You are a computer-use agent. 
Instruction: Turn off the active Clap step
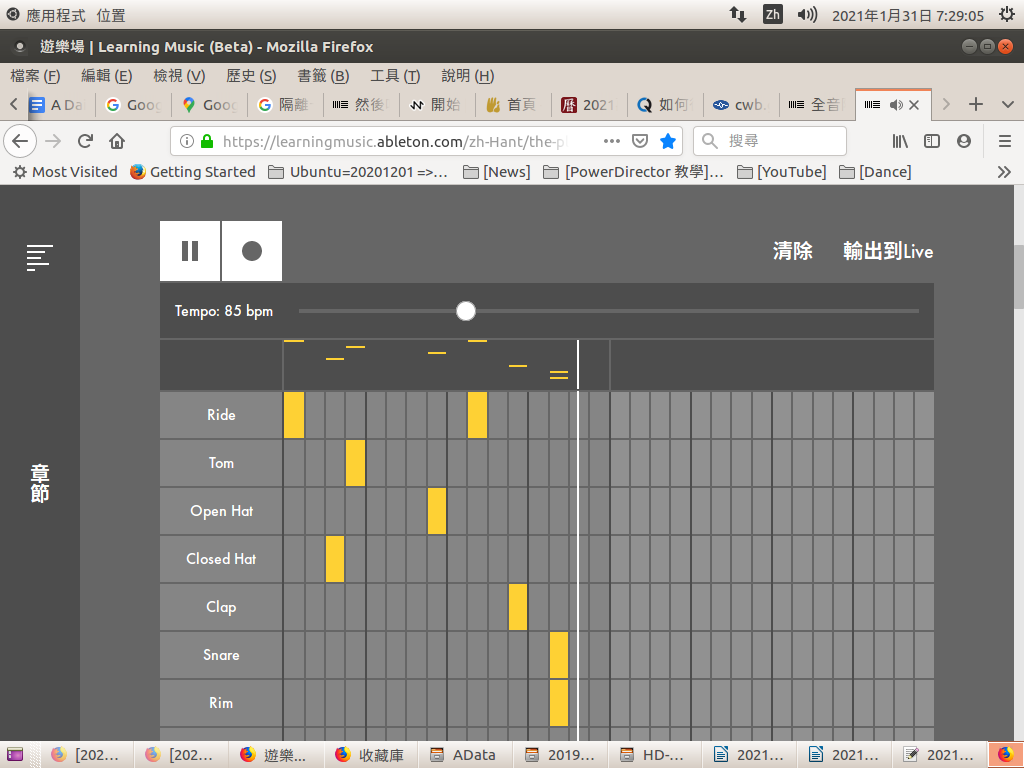coord(518,607)
